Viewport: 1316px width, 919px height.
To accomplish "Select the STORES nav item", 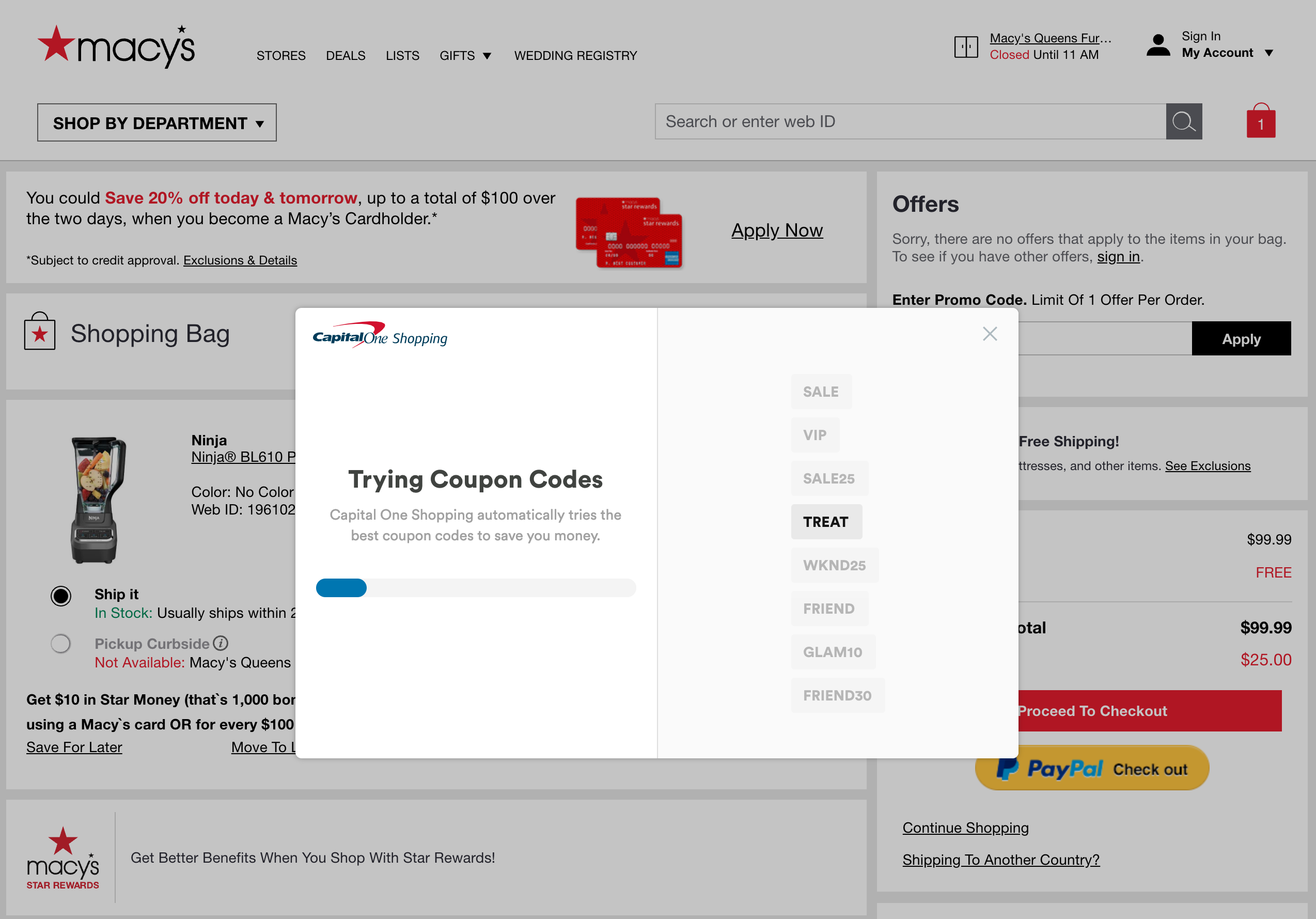I will click(x=281, y=55).
